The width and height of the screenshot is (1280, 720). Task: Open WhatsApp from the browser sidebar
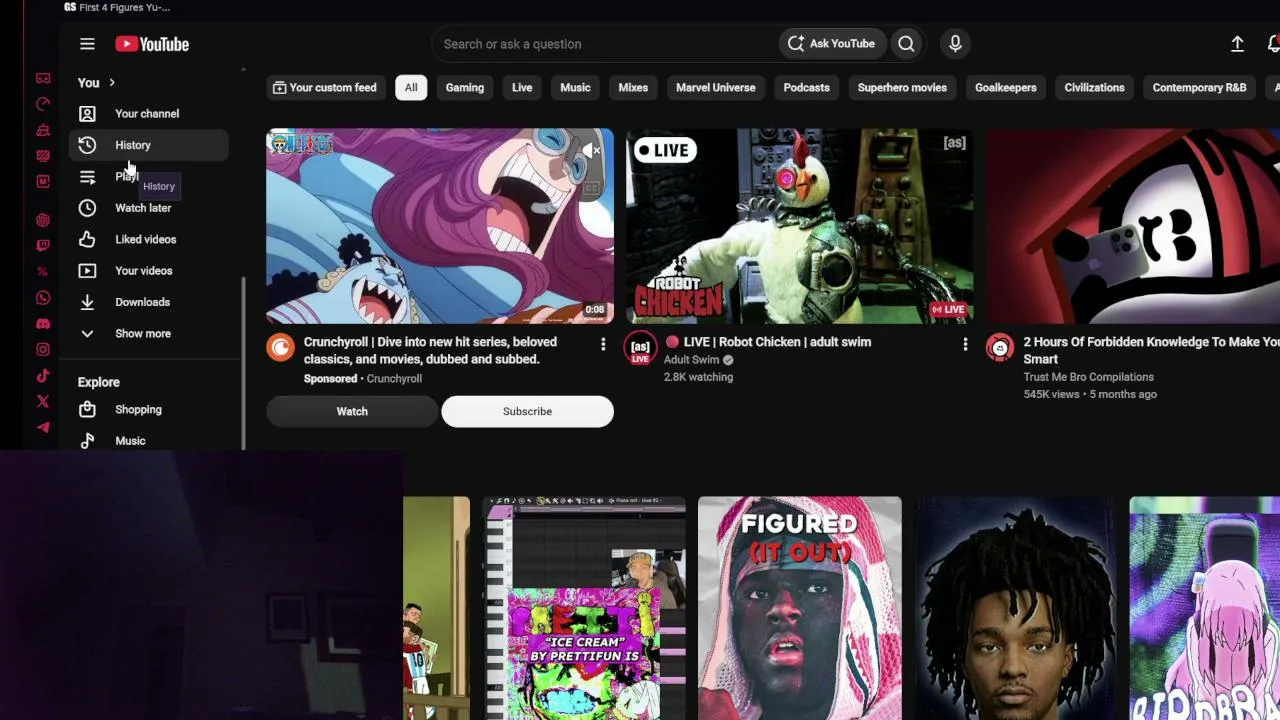(x=43, y=298)
